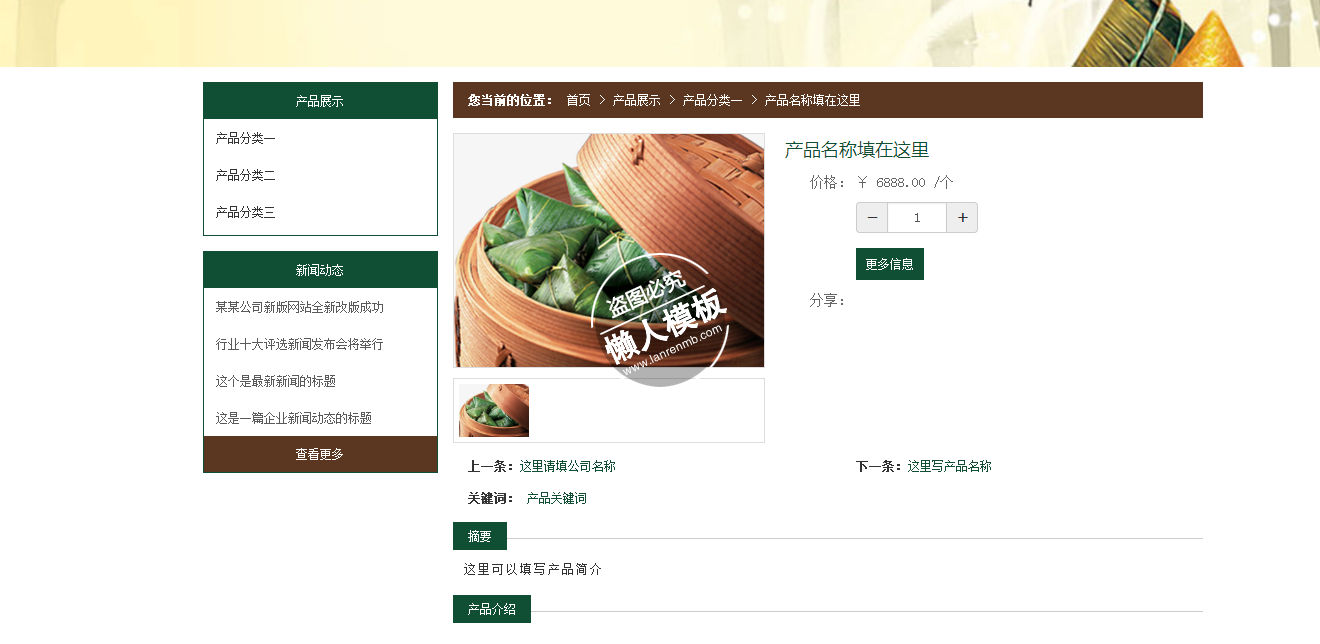The image size is (1320, 644).
Task: Open 产品分类一 breadcrumb link
Action: (712, 100)
